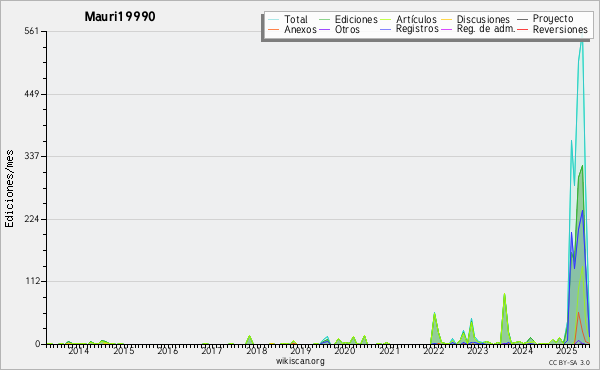Click the y-axis value 561
600x370 pixels.
[31, 31]
